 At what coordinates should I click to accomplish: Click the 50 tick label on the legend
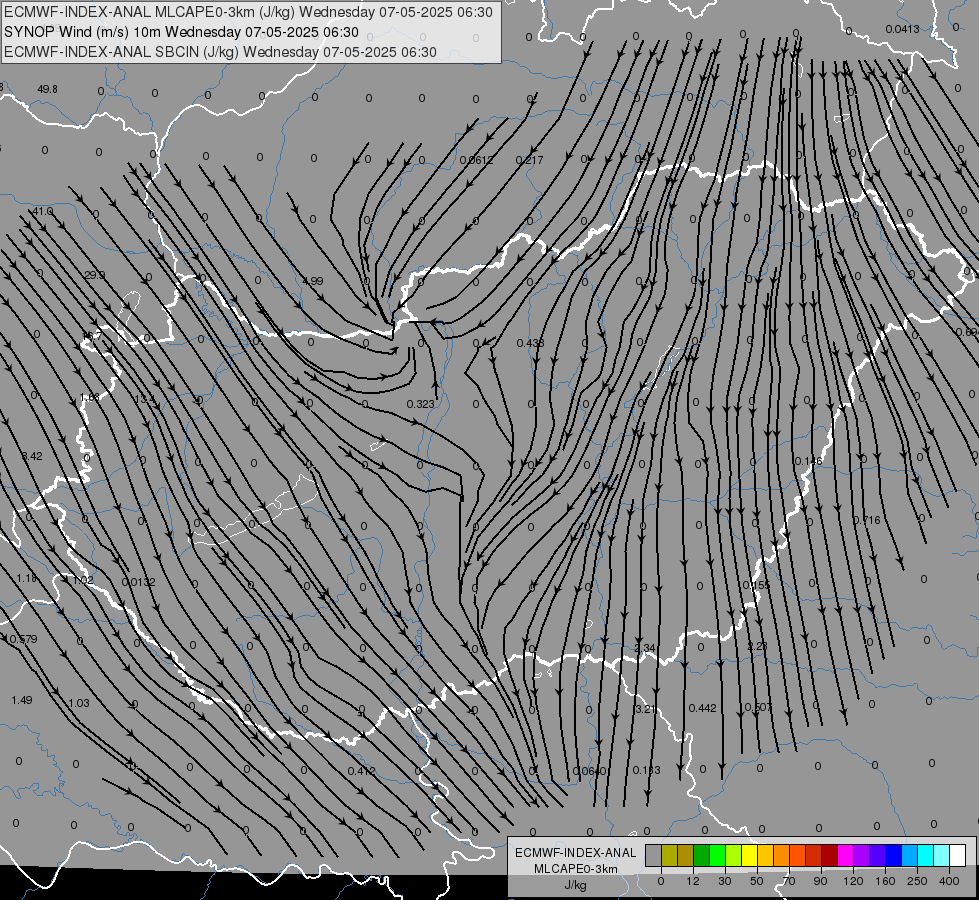pos(757,881)
